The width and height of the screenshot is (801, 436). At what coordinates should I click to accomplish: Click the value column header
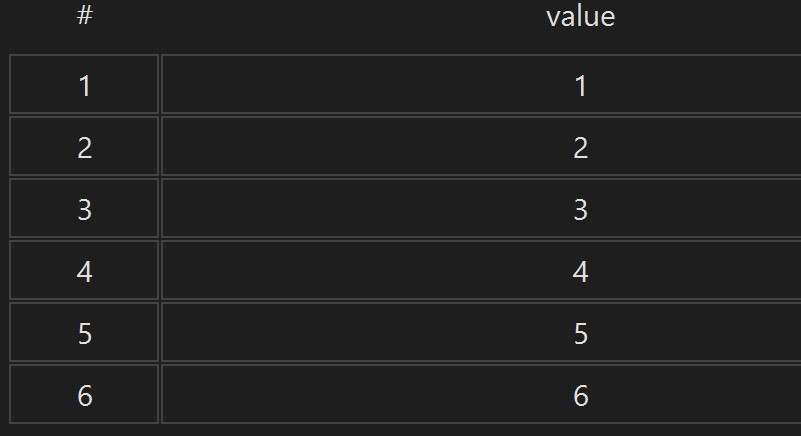tap(580, 16)
